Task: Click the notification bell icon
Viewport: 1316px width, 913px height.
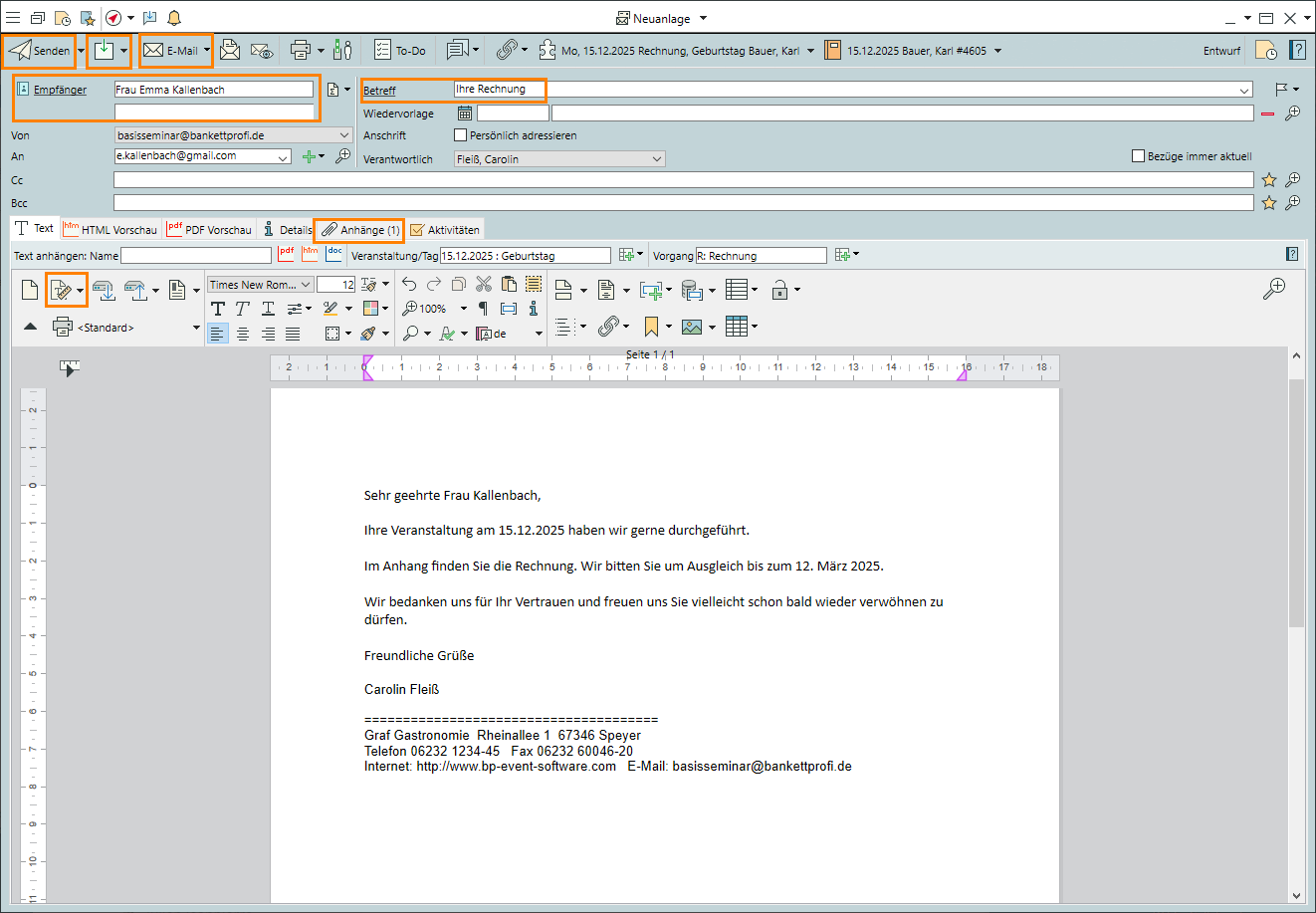Action: tap(174, 18)
